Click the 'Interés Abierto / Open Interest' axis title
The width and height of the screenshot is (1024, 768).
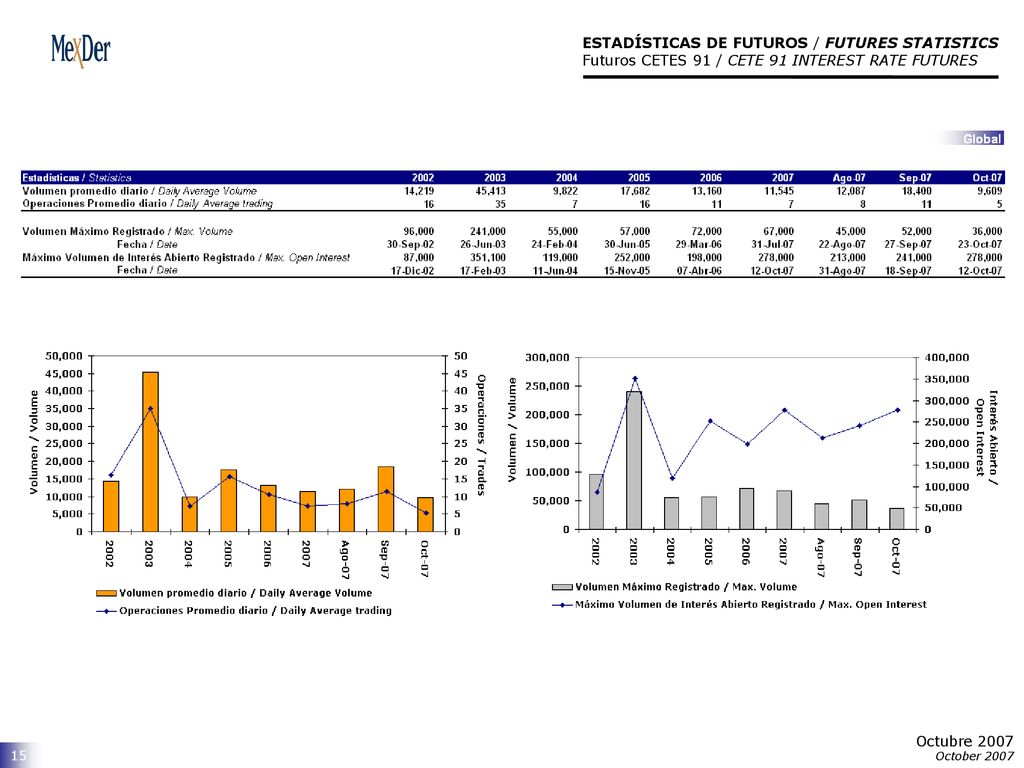[987, 437]
